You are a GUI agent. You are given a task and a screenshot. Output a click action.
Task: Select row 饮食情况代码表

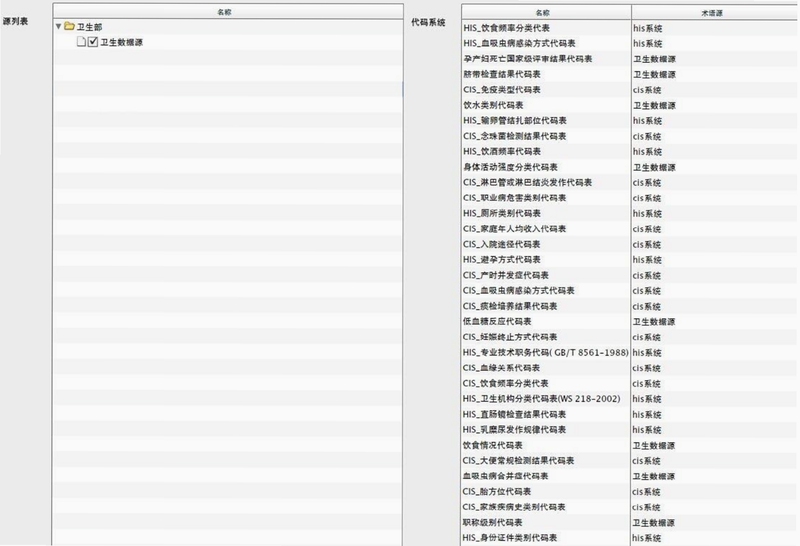[x=630, y=445]
